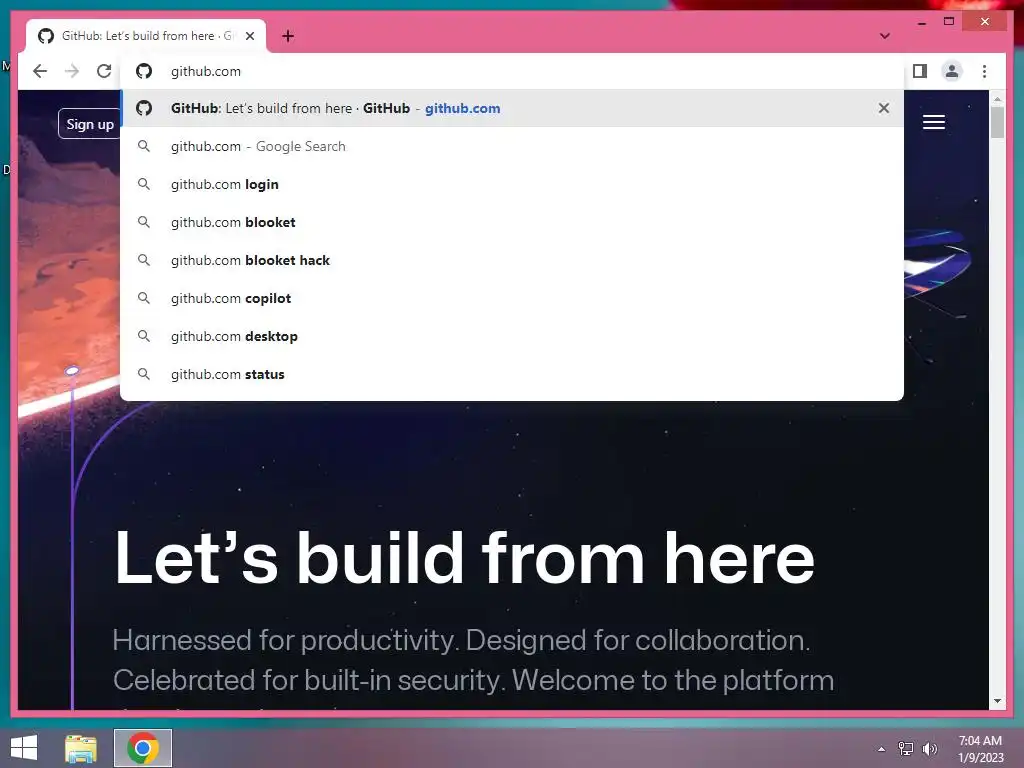Open the Windows Start menu
The width and height of the screenshot is (1024, 768).
coord(24,748)
